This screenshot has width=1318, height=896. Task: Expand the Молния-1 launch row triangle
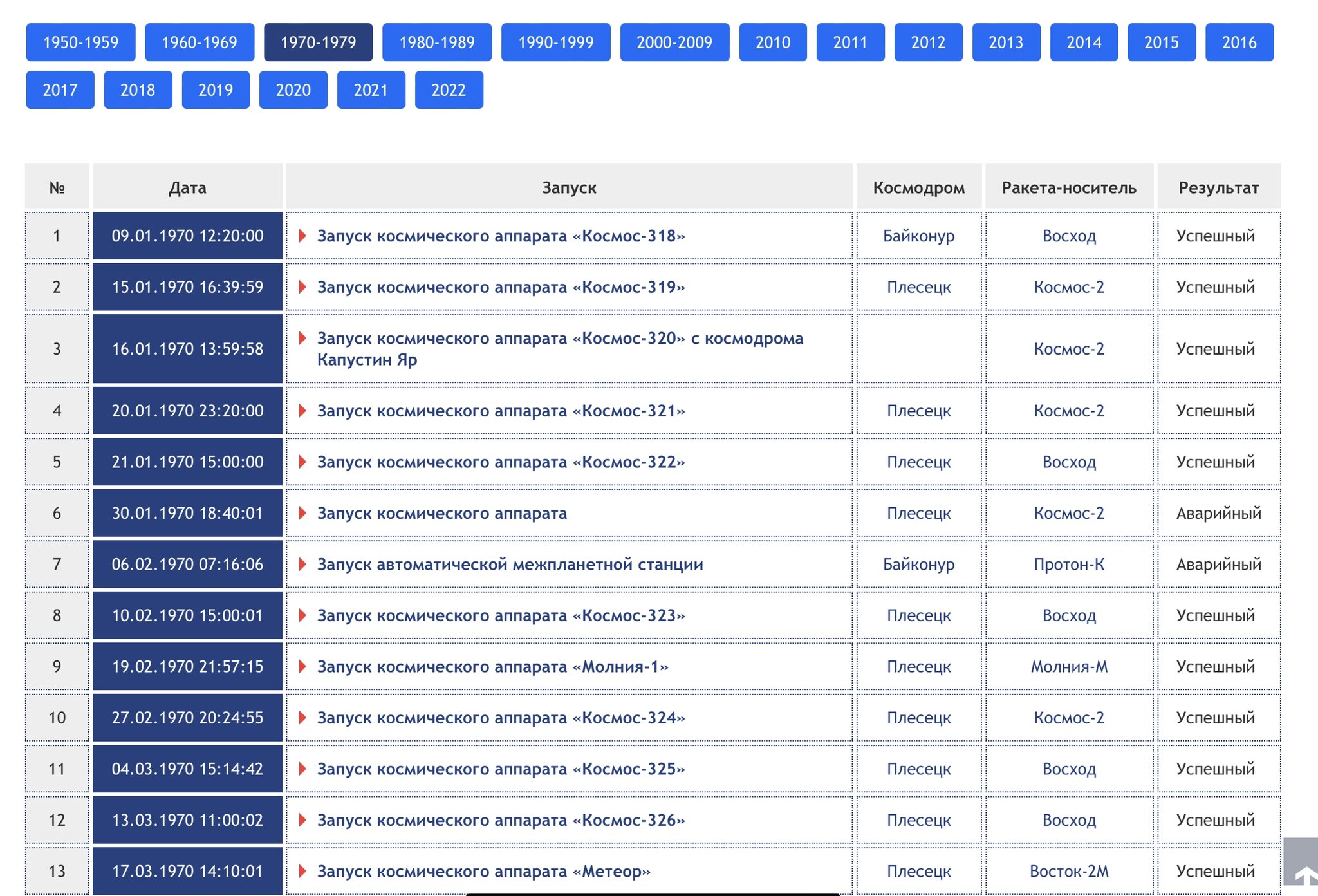[x=302, y=666]
